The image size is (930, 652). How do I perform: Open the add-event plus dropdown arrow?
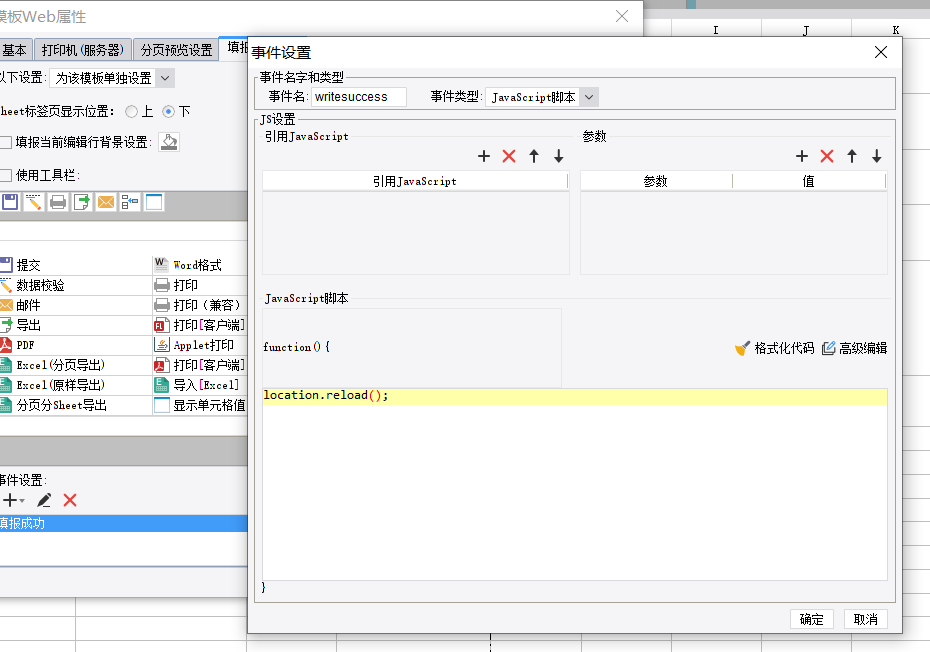click(22, 500)
